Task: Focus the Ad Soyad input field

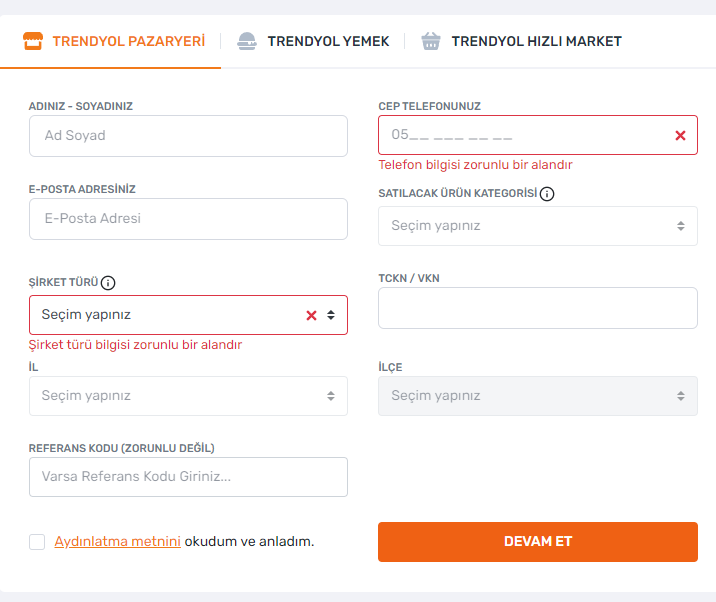Action: tap(188, 135)
